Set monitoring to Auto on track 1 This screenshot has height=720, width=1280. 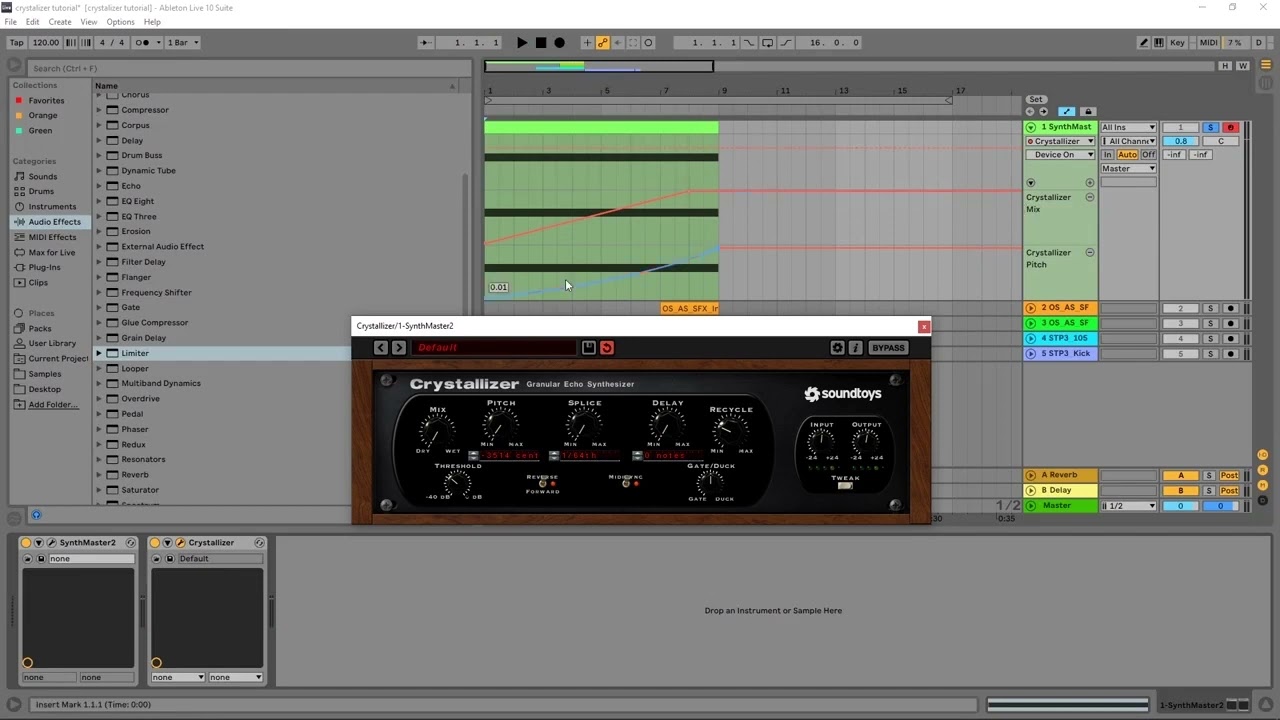pyautogui.click(x=1127, y=154)
